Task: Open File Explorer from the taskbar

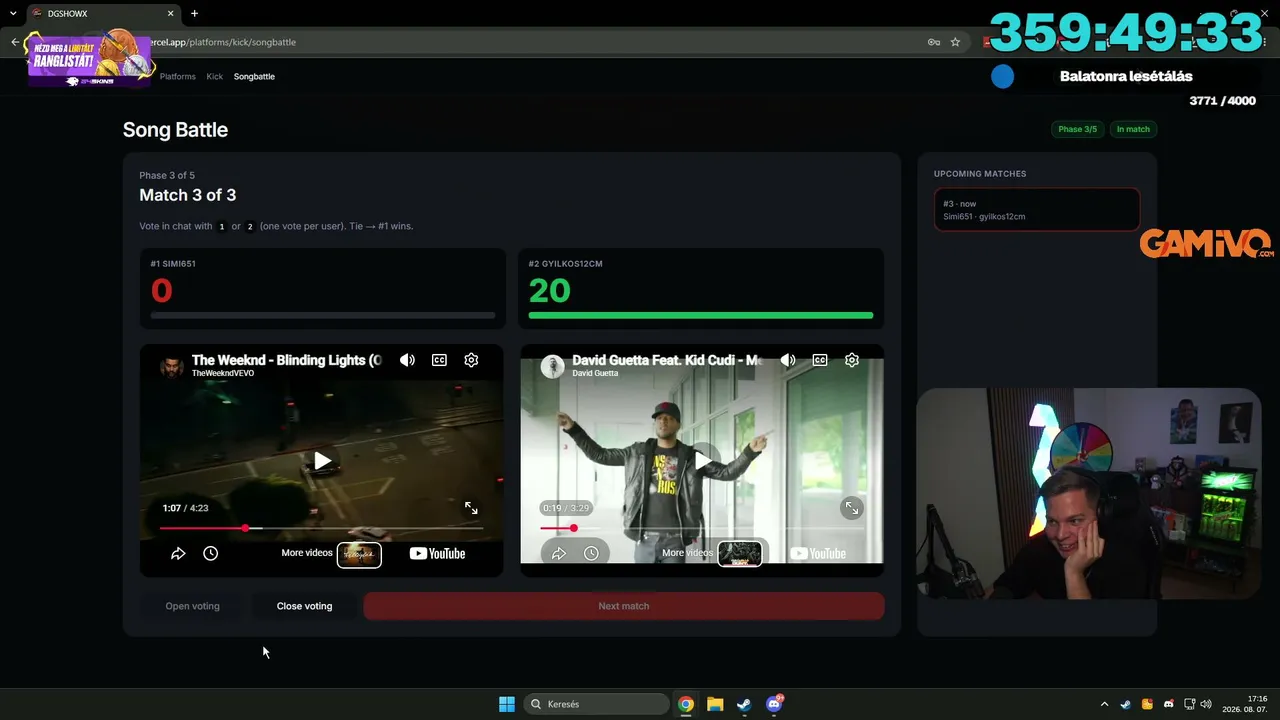Action: coord(715,704)
